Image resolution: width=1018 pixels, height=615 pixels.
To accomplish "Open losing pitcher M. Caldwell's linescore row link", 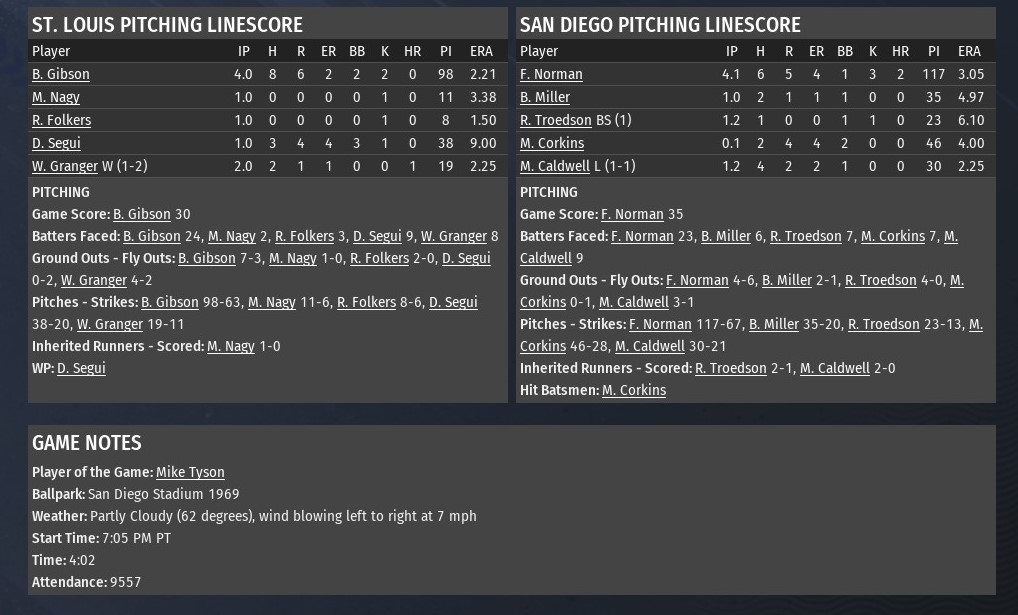I will (x=555, y=166).
